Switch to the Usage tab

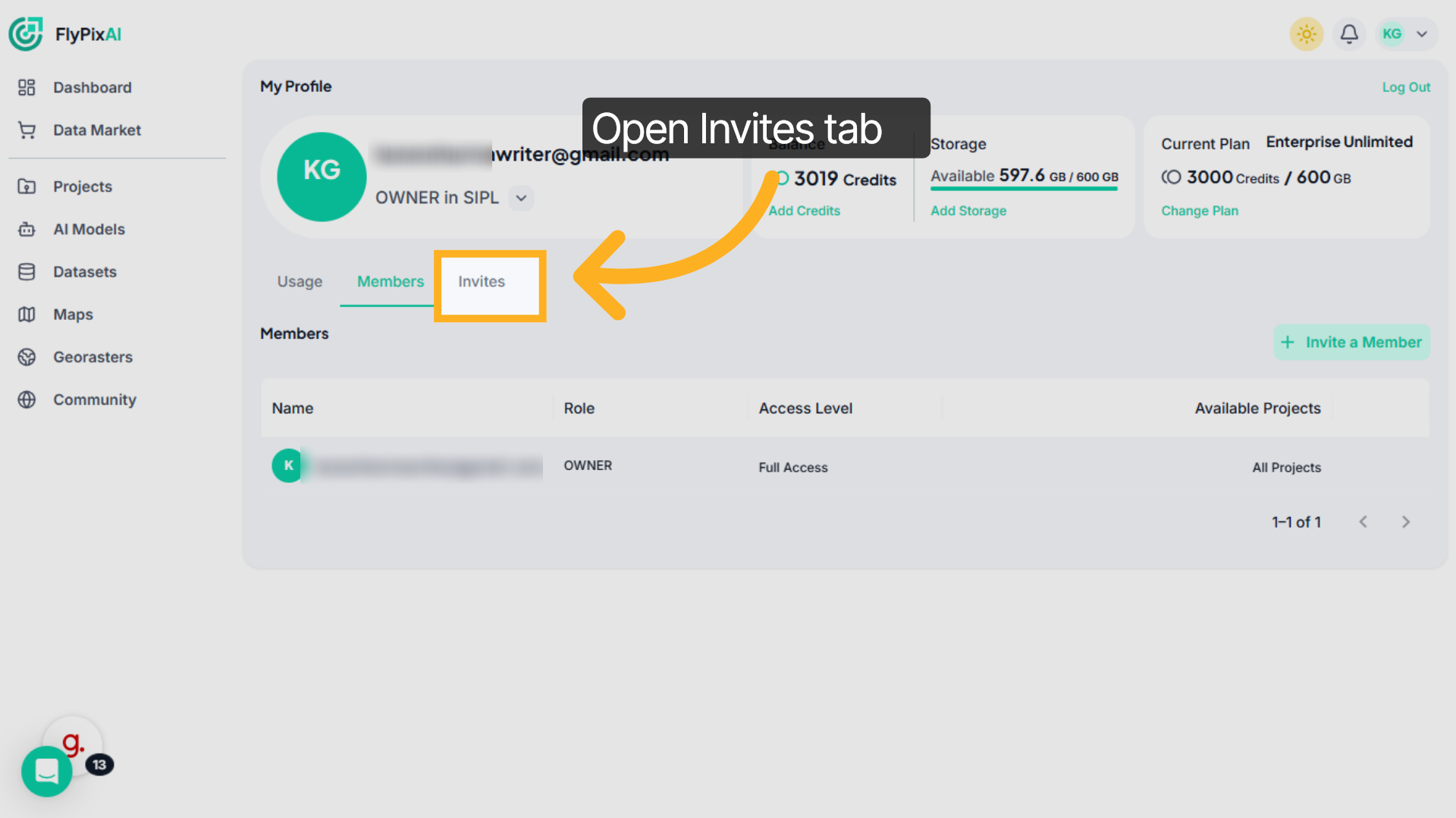click(x=300, y=281)
